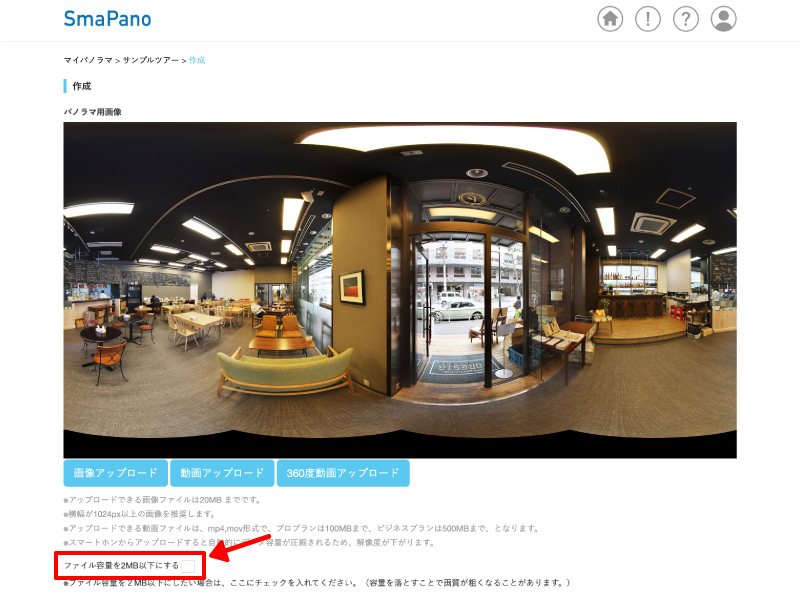Screen dimensions: 800x600
Task: Select the blue 作成 breadcrumb item
Action: [197, 61]
